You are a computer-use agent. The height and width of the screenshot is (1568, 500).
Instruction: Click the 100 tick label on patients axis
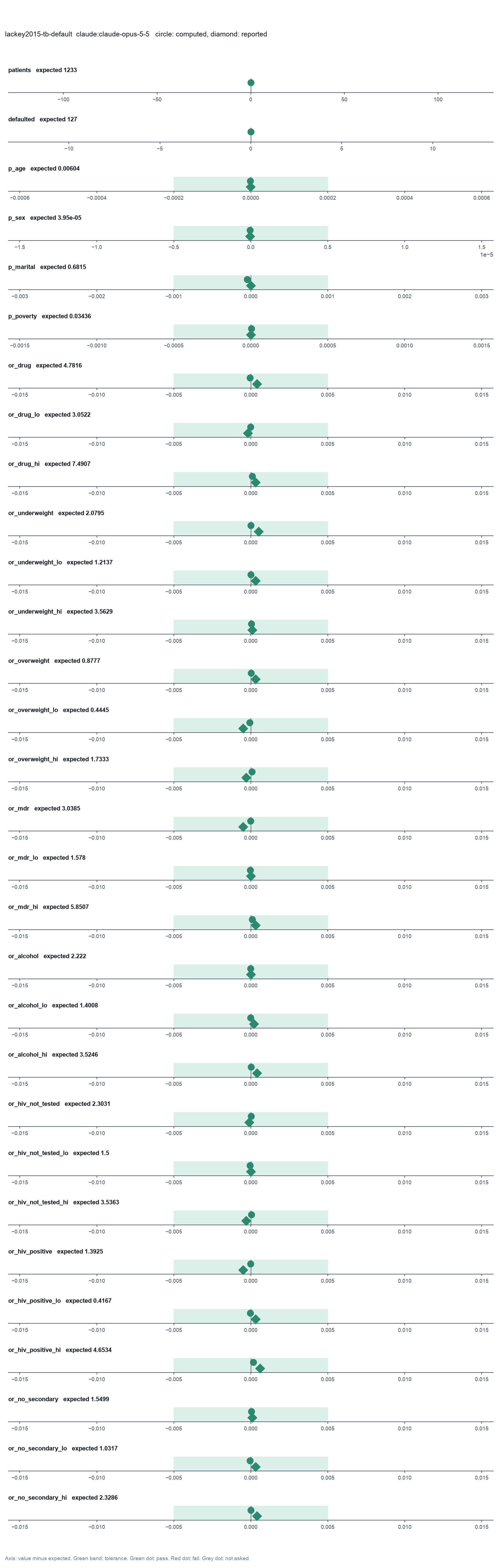click(438, 99)
